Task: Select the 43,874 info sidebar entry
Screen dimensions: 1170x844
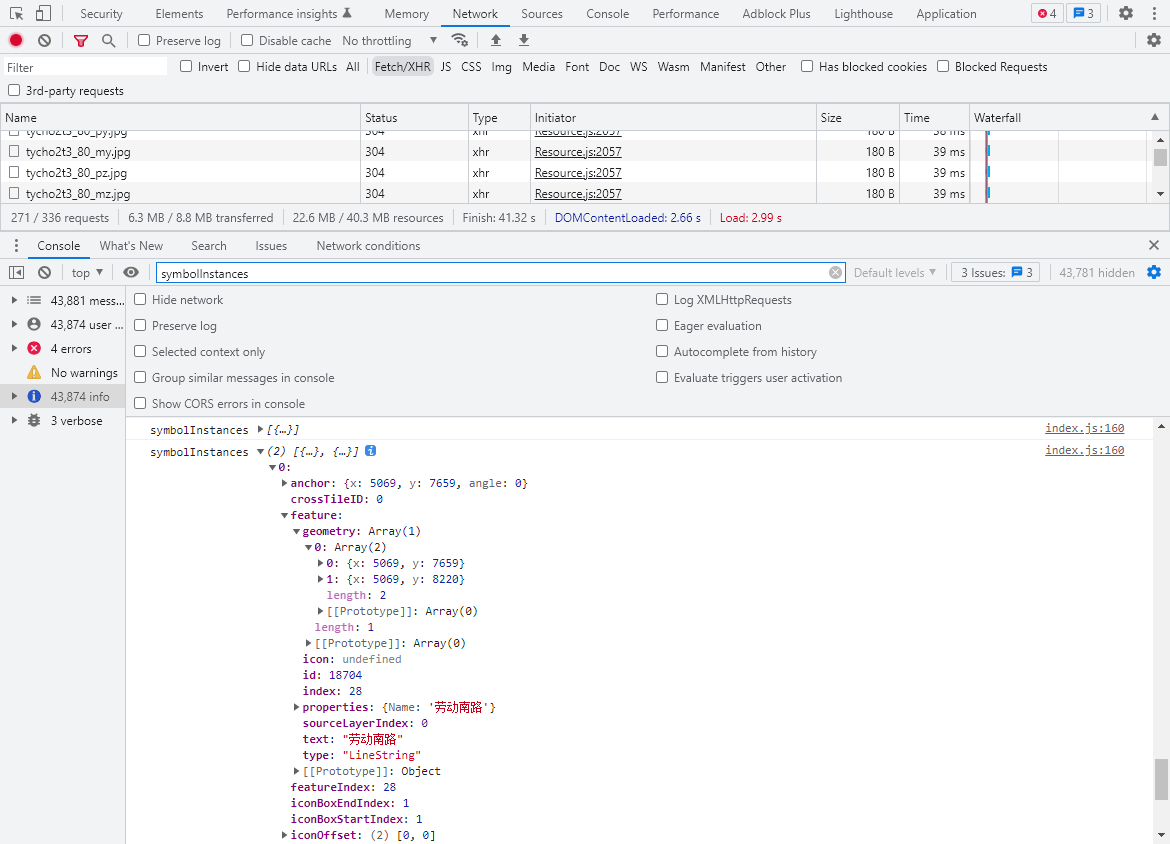Action: [x=63, y=396]
